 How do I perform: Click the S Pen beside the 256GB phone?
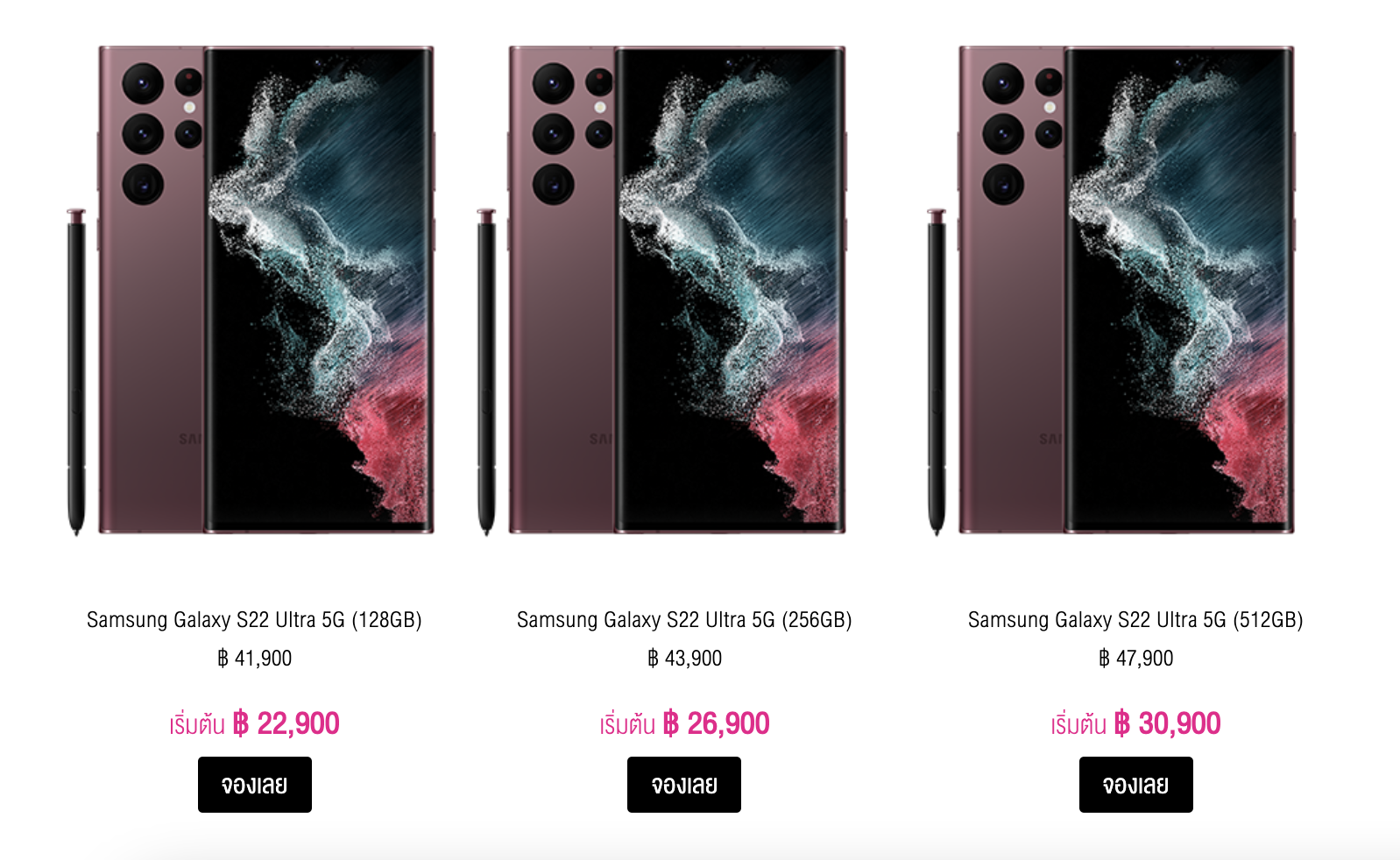486,372
